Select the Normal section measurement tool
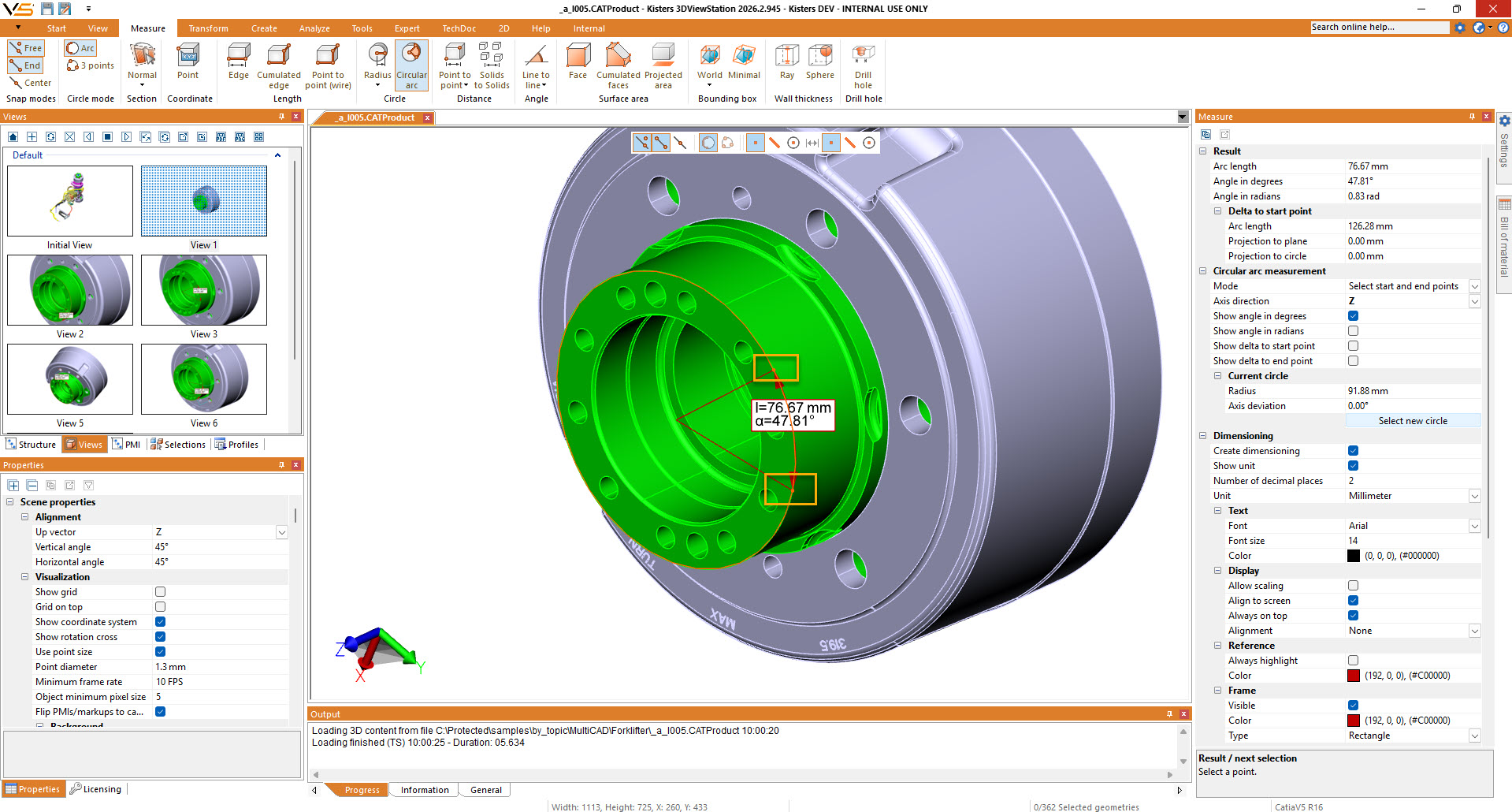The image size is (1512, 812). (142, 64)
